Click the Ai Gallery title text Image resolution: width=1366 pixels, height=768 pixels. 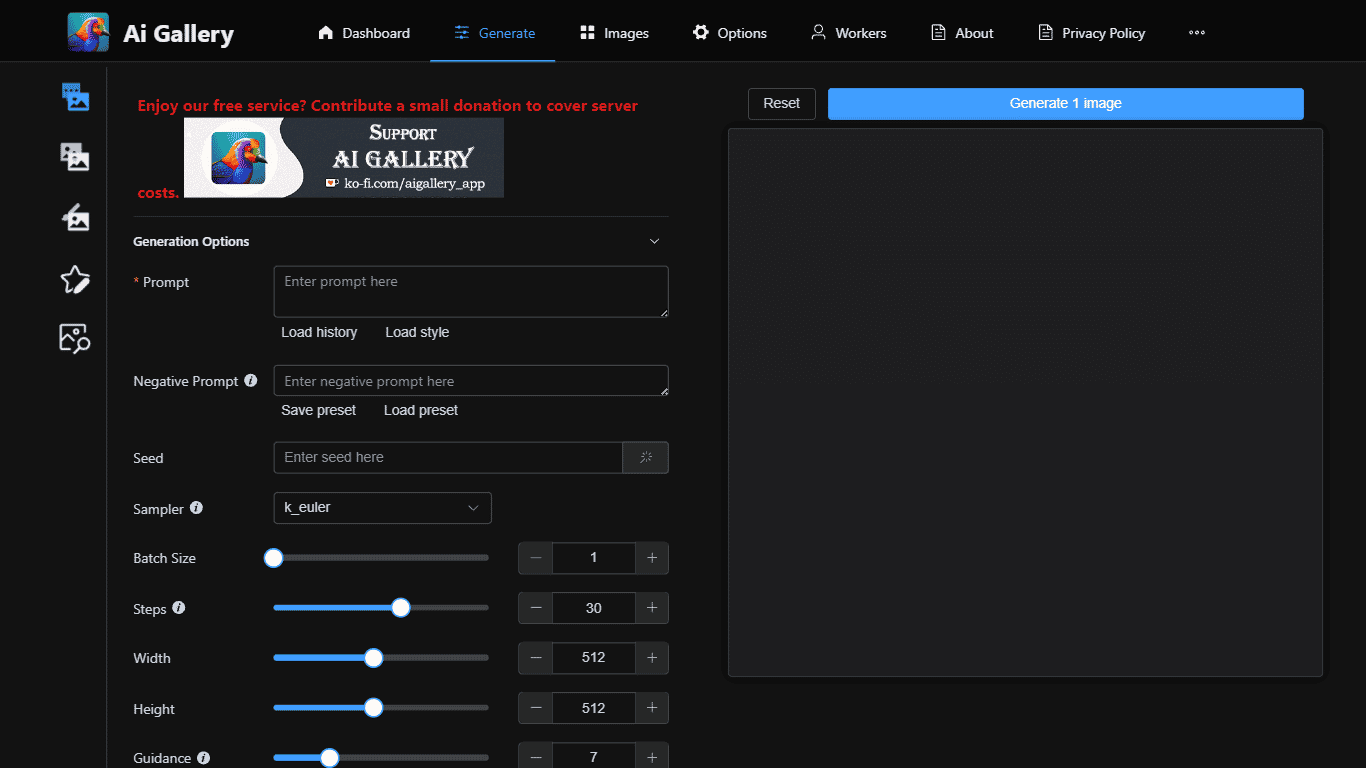point(178,34)
